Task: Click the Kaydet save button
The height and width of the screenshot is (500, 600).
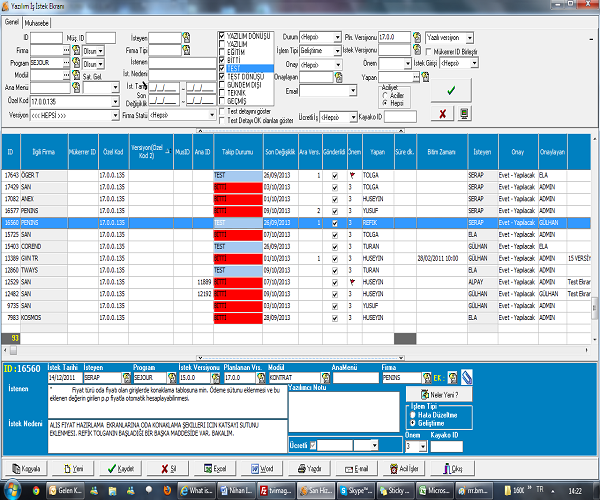Action: tap(119, 468)
